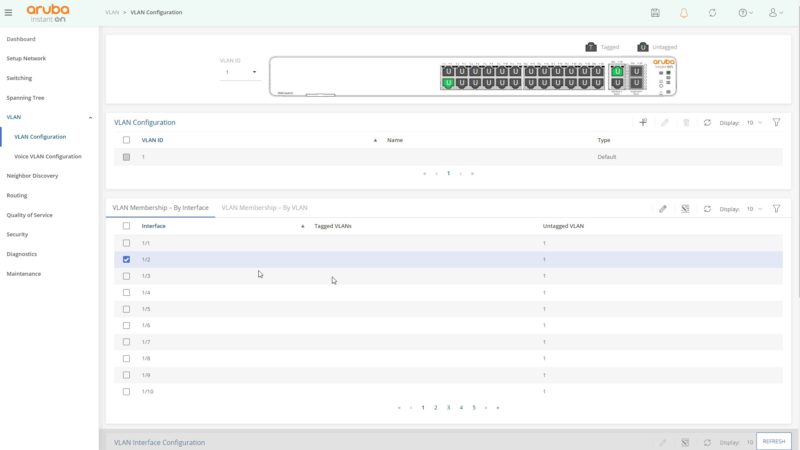Click edit pencil in VLAN Membership panel
800x450 pixels.
click(x=663, y=209)
